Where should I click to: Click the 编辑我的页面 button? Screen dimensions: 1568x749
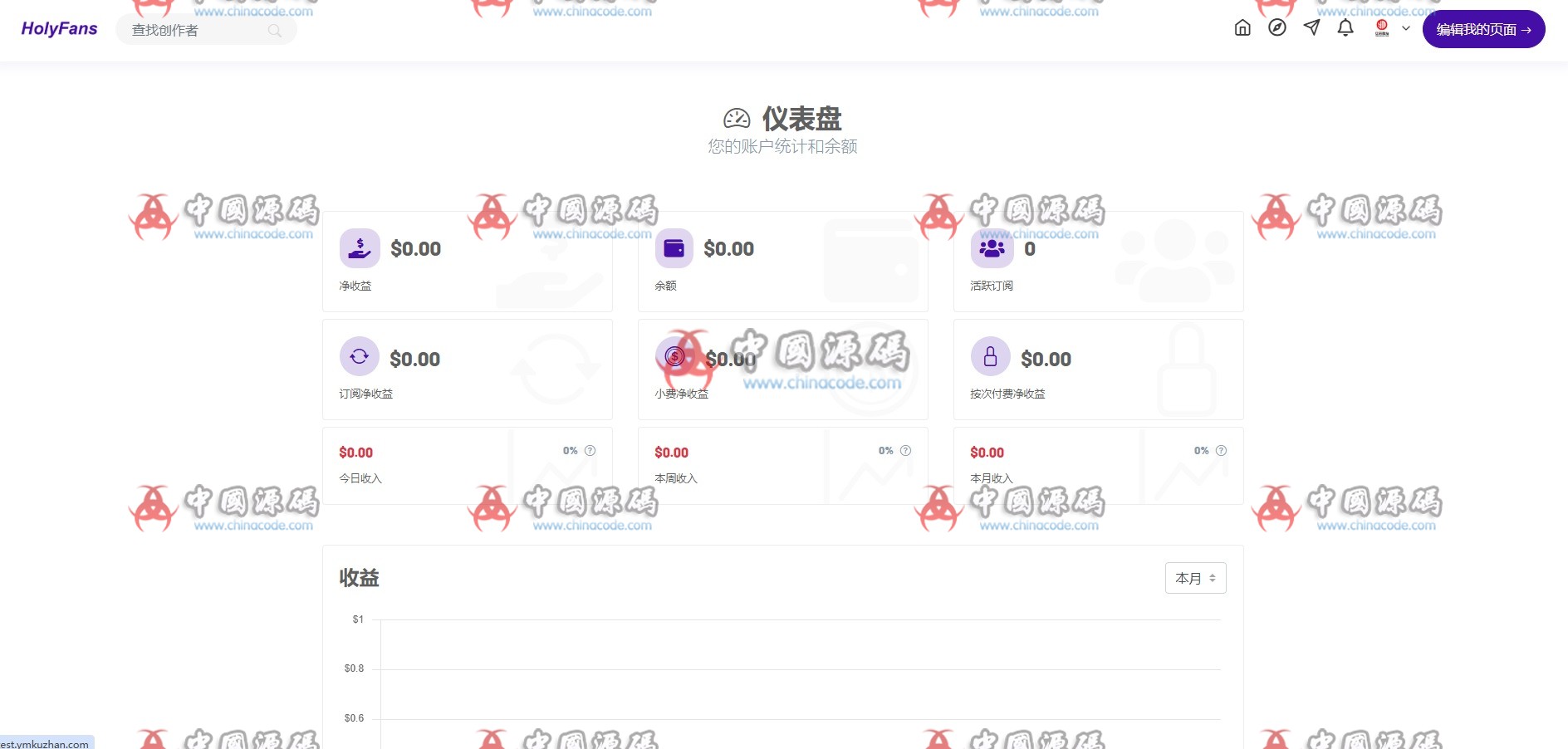coord(1483,29)
